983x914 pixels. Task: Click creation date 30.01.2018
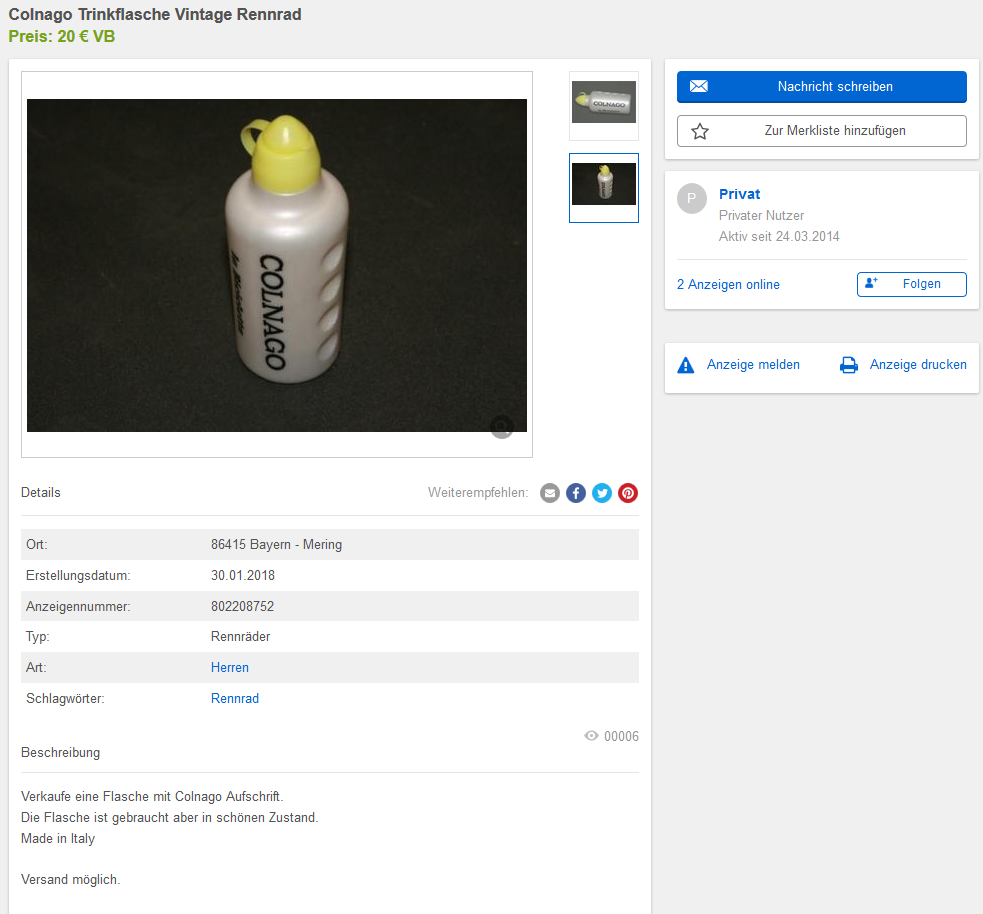[243, 575]
